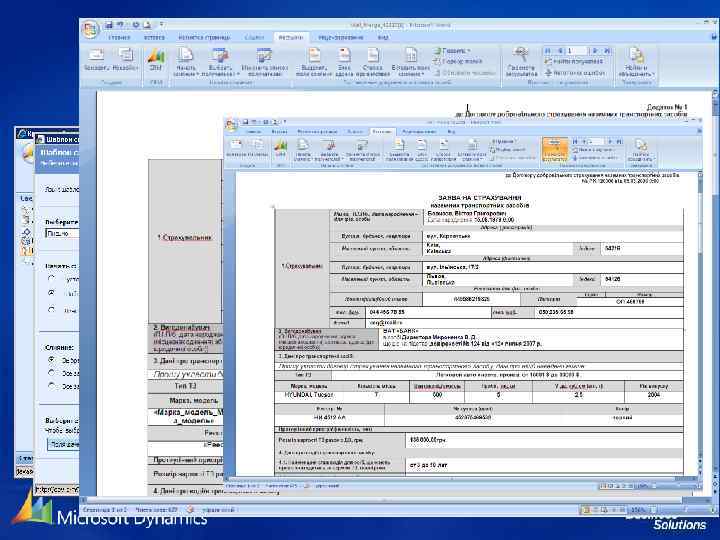Click Найти получателя in back Word ribbon
720x540 pixels.
(x=574, y=62)
